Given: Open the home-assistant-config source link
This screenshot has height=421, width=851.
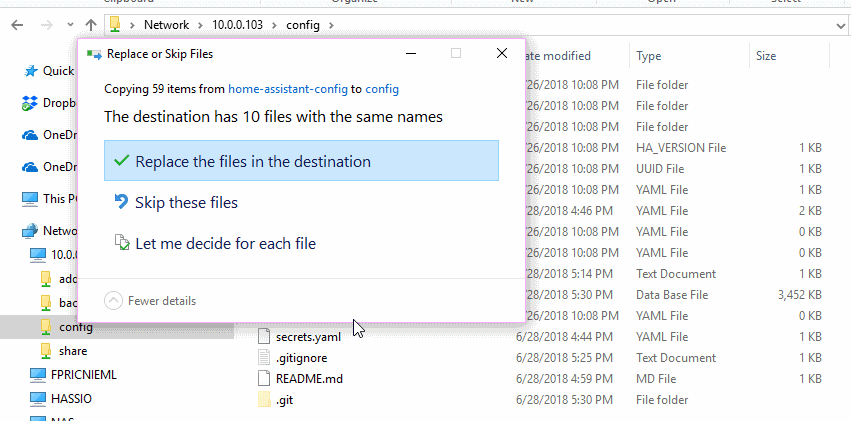Looking at the screenshot, I should [x=288, y=89].
